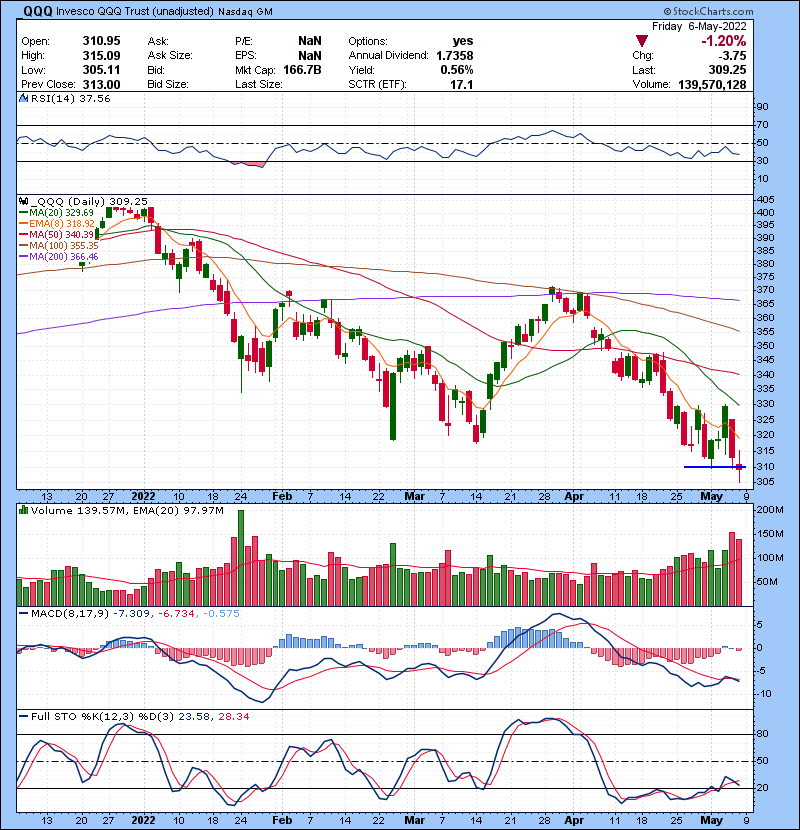The image size is (800, 830).
Task: Click the Mkt Cap value 166.7B
Action: 302,70
